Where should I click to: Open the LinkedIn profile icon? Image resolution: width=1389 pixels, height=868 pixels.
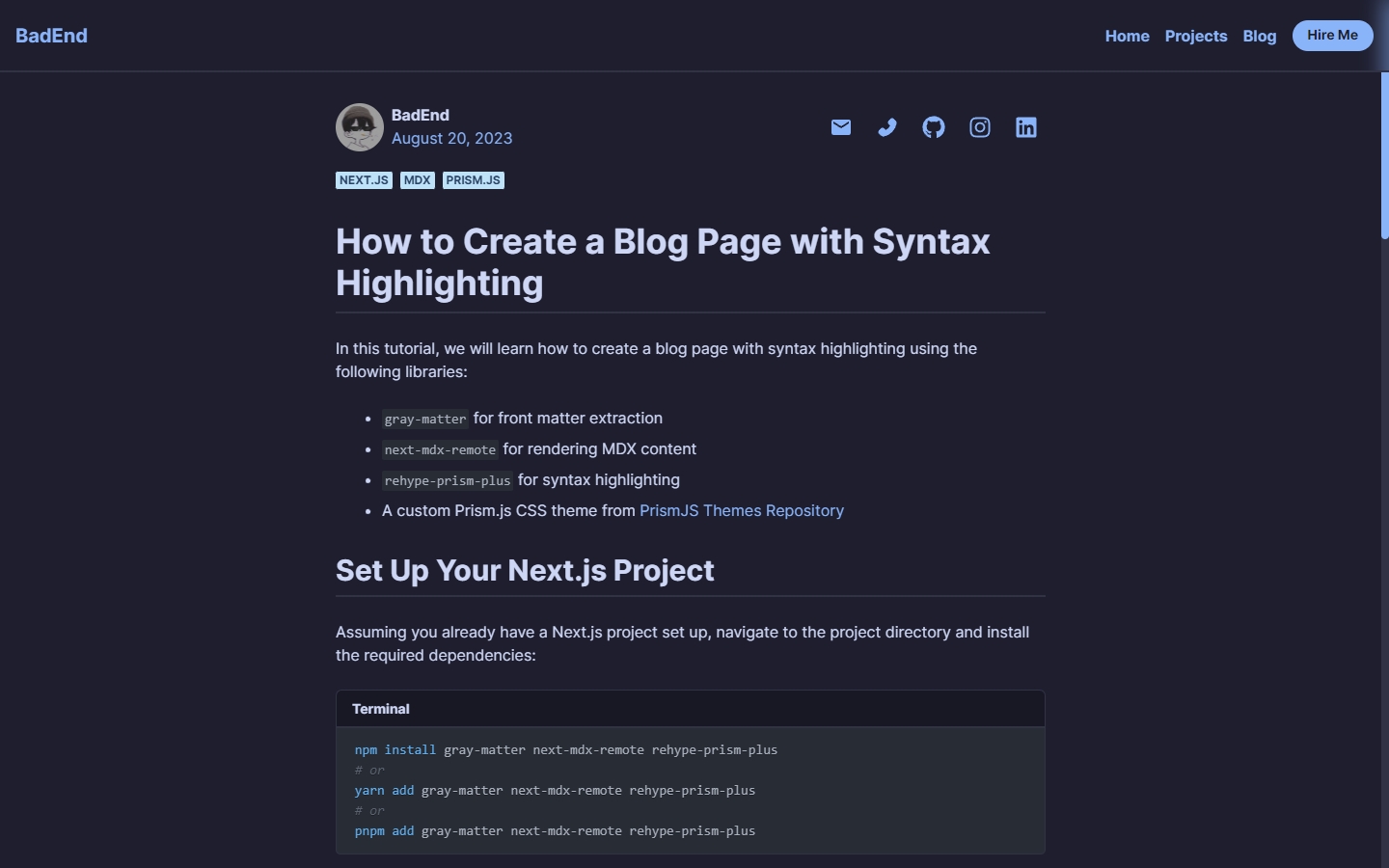tap(1026, 127)
